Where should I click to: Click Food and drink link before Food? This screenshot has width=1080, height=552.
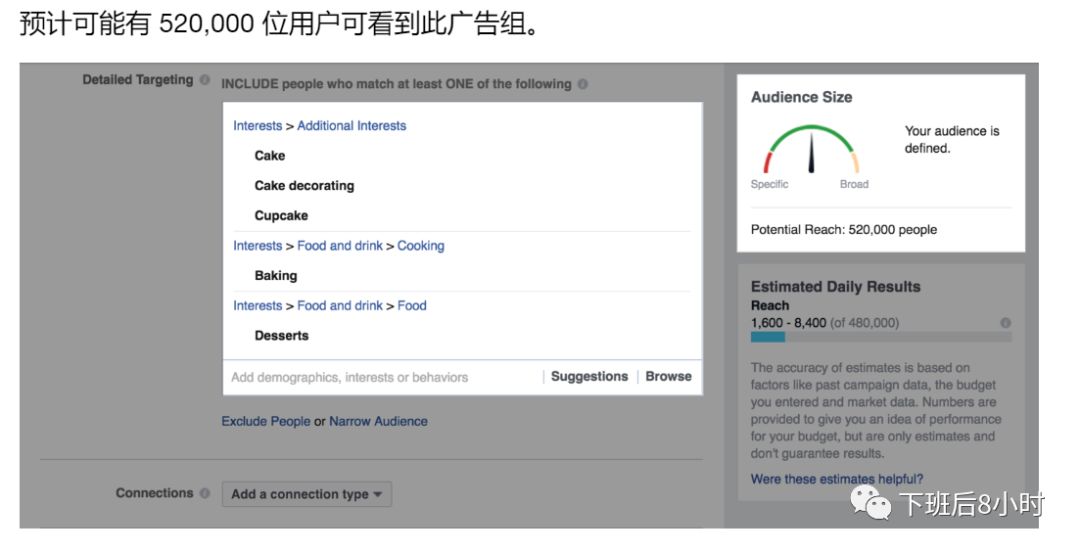tap(340, 305)
